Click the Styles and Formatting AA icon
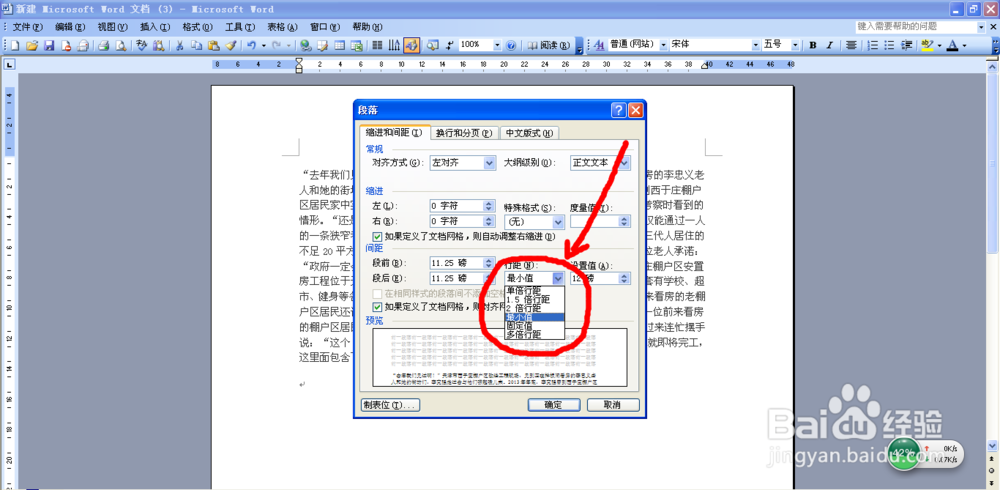The image size is (1000, 490). click(x=600, y=45)
